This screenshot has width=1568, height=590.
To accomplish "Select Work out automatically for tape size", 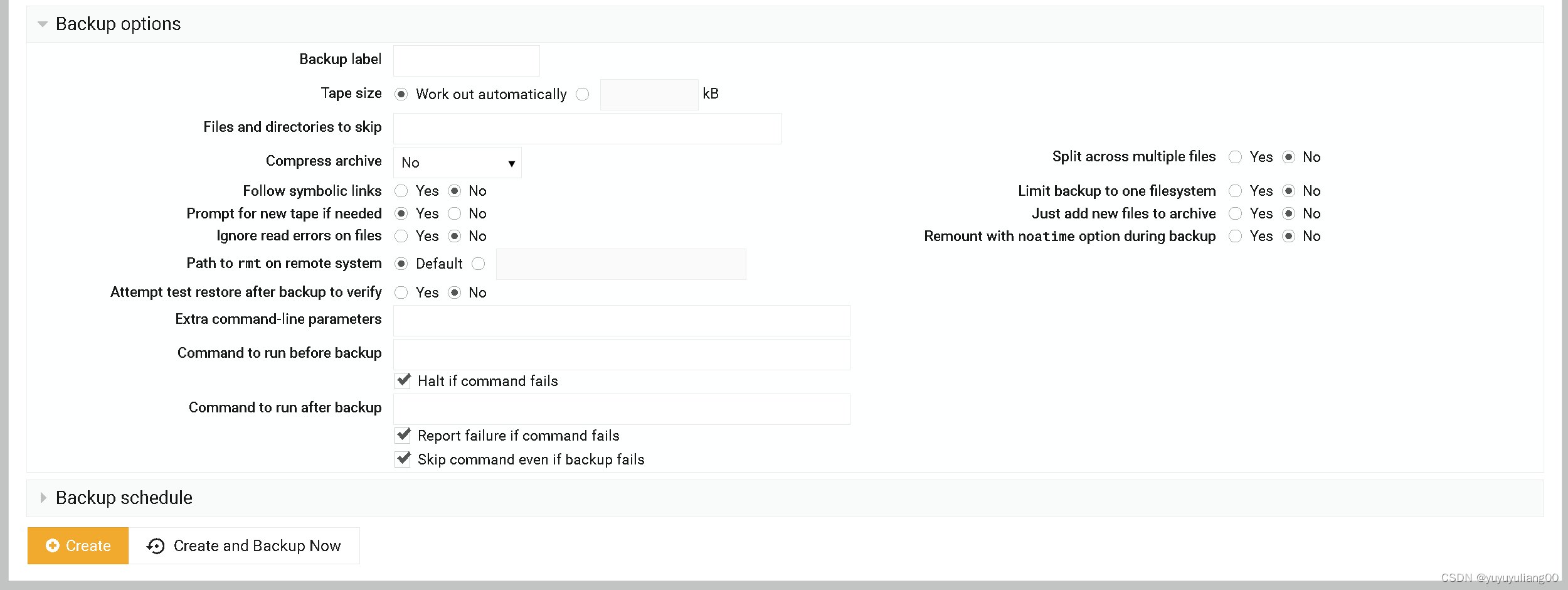I will pos(401,94).
